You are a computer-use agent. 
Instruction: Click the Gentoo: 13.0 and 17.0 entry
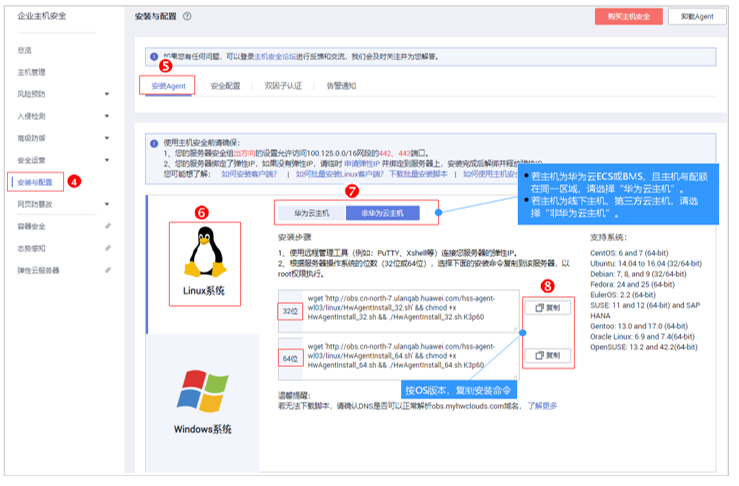point(639,326)
